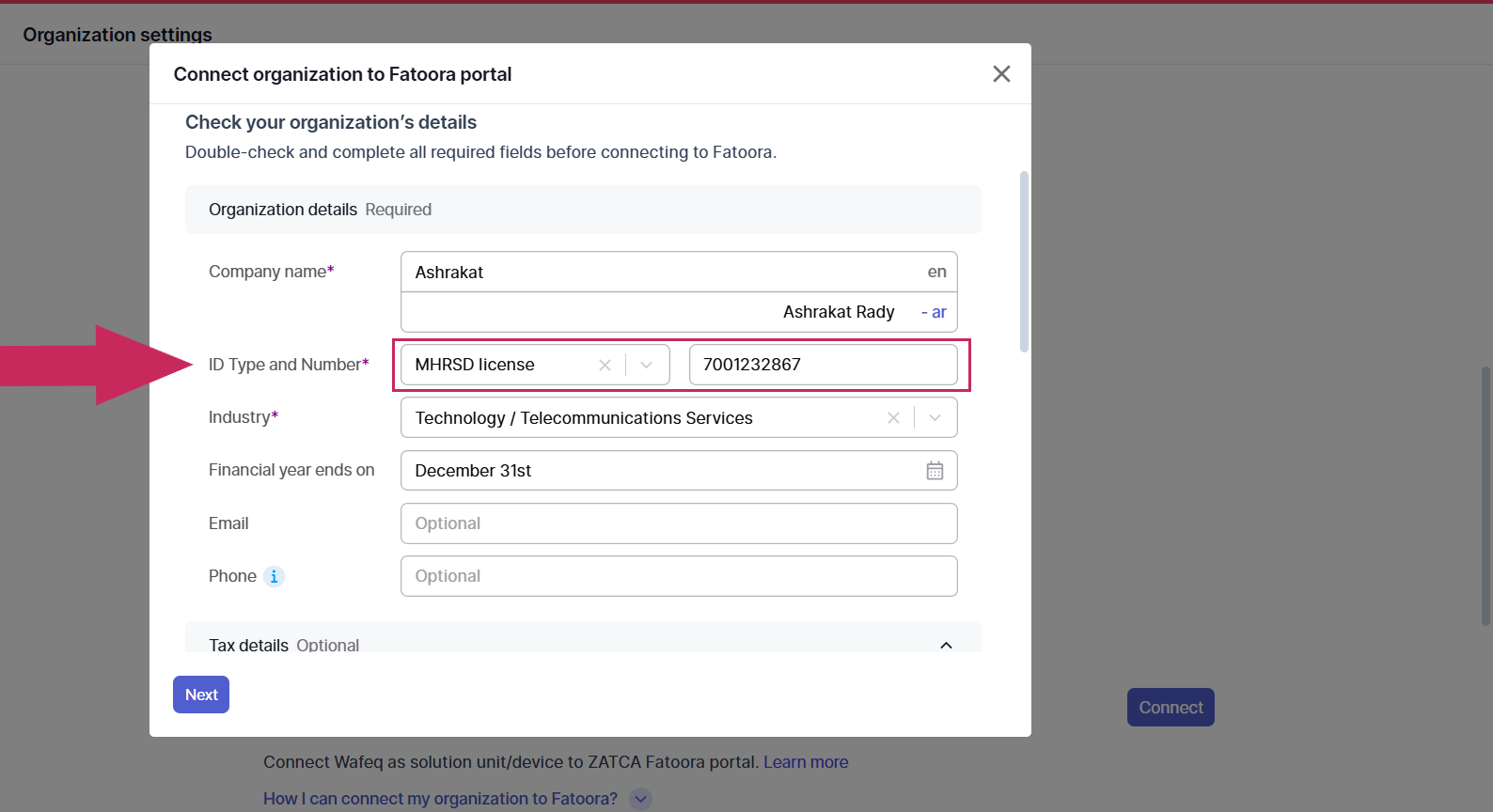The width and height of the screenshot is (1493, 812).
Task: Click the dialog's vertical scrollbar
Action: point(1024,261)
